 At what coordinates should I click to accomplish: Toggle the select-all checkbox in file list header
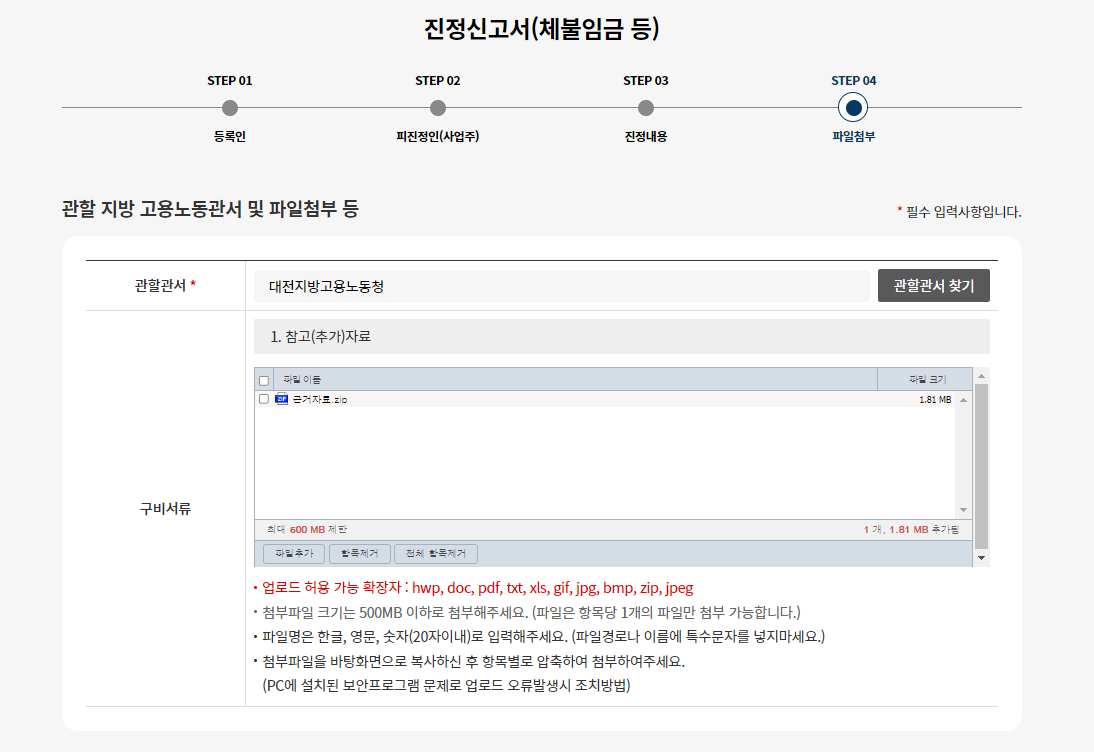click(x=262, y=379)
